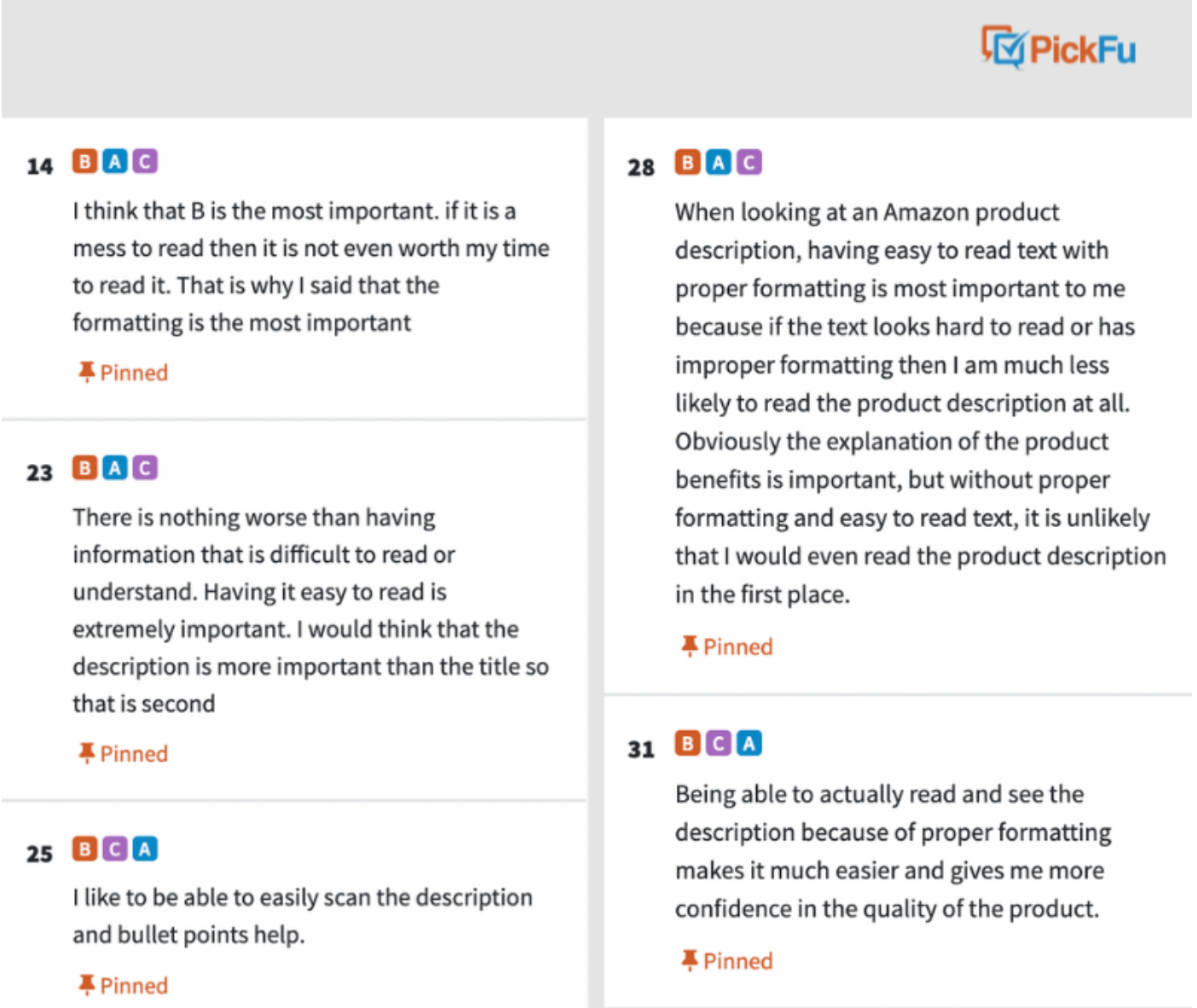
Task: Click the orange B badge on response 14
Action: click(84, 161)
